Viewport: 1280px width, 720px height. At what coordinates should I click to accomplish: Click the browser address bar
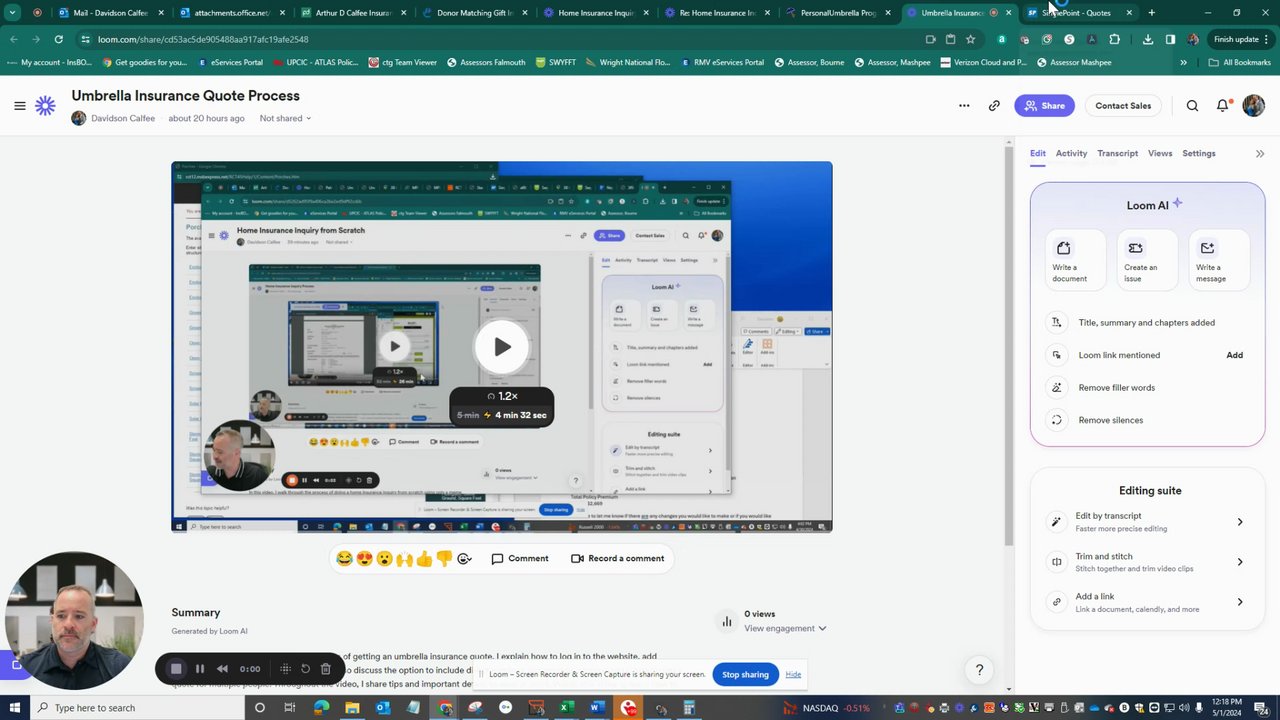pos(500,39)
